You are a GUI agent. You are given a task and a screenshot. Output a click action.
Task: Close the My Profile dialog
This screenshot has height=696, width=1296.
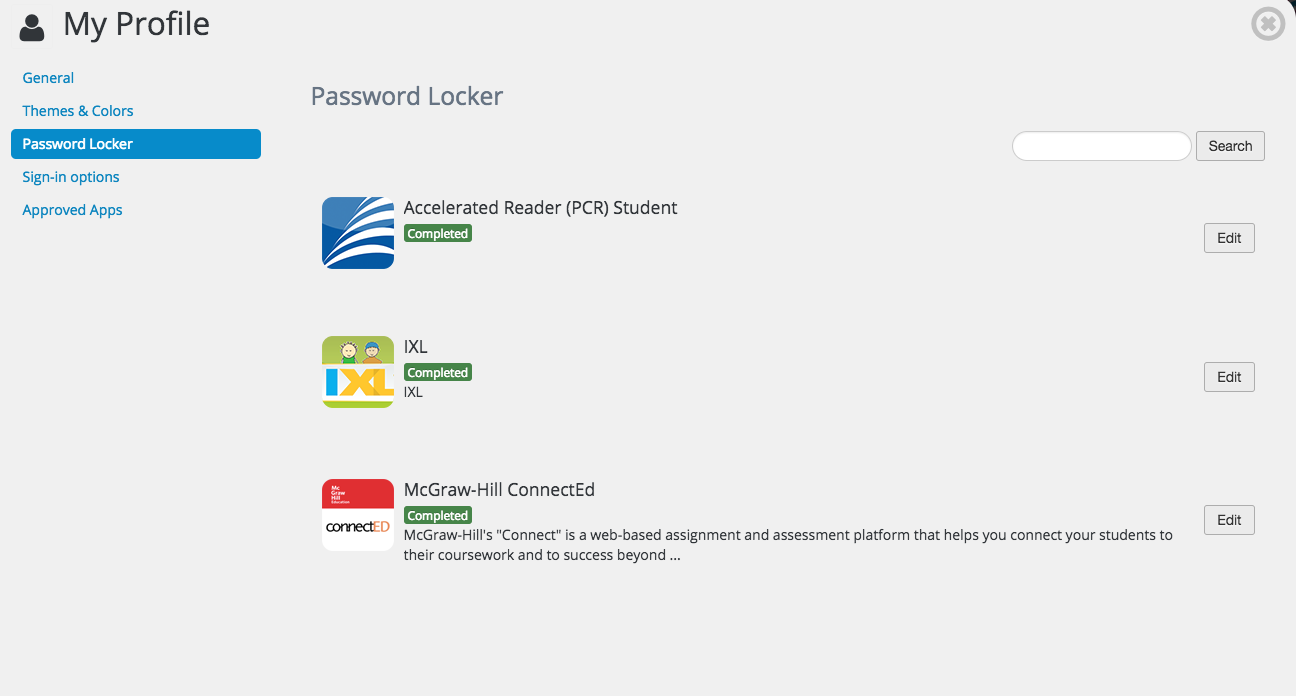pyautogui.click(x=1268, y=24)
